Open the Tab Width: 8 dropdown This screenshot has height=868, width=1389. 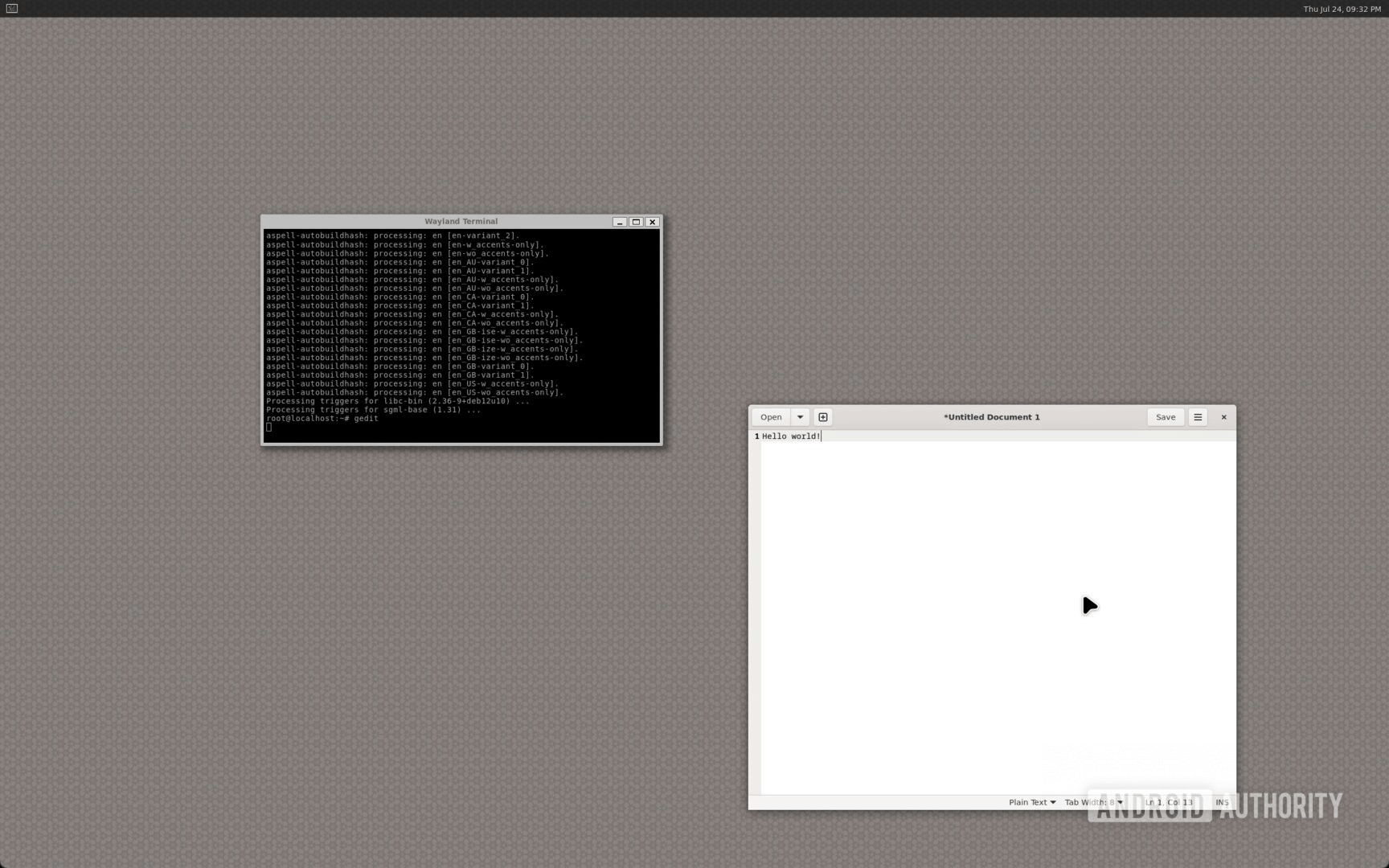point(1092,802)
